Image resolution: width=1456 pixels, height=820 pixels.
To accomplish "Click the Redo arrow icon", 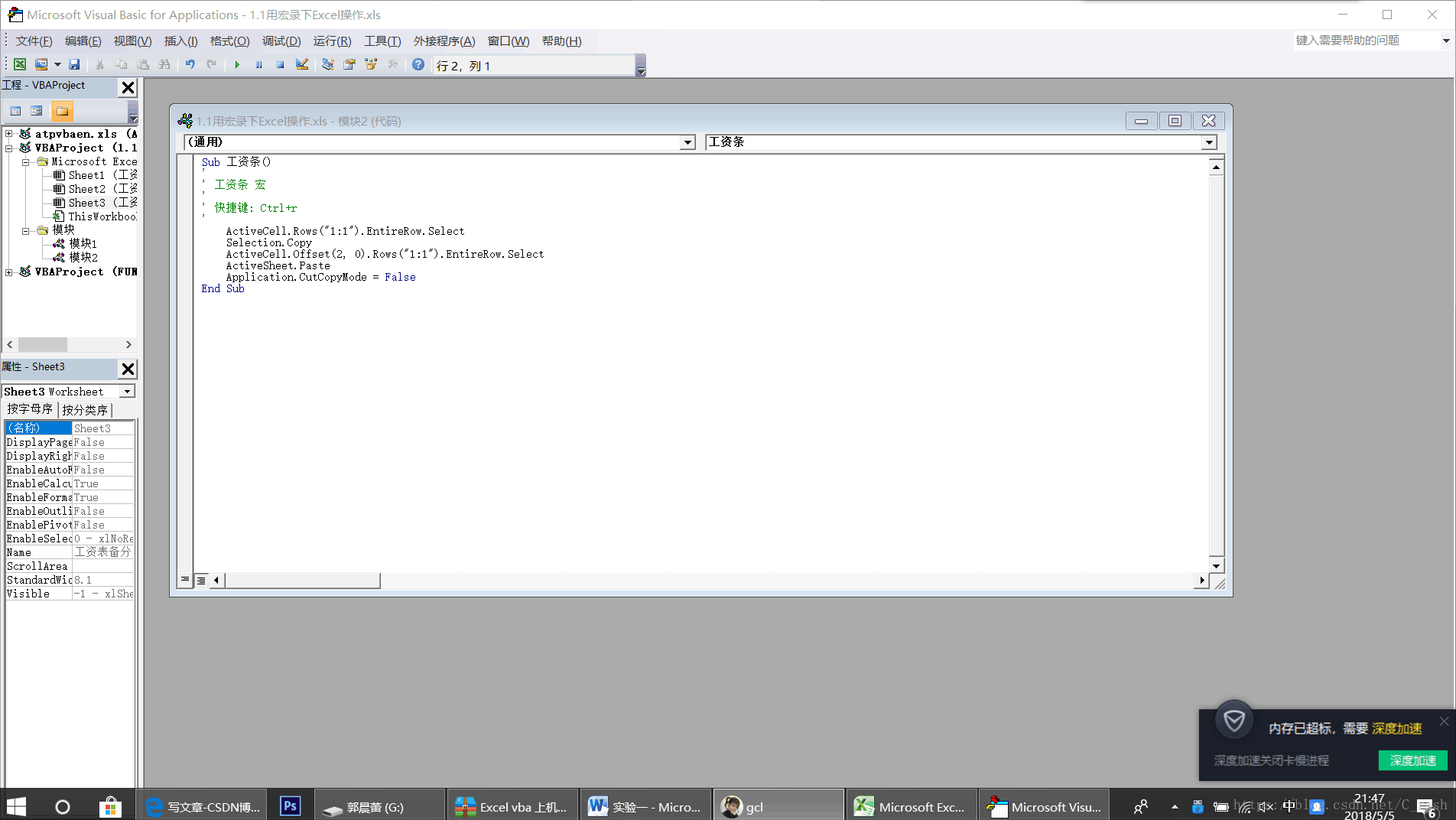I will coord(212,65).
